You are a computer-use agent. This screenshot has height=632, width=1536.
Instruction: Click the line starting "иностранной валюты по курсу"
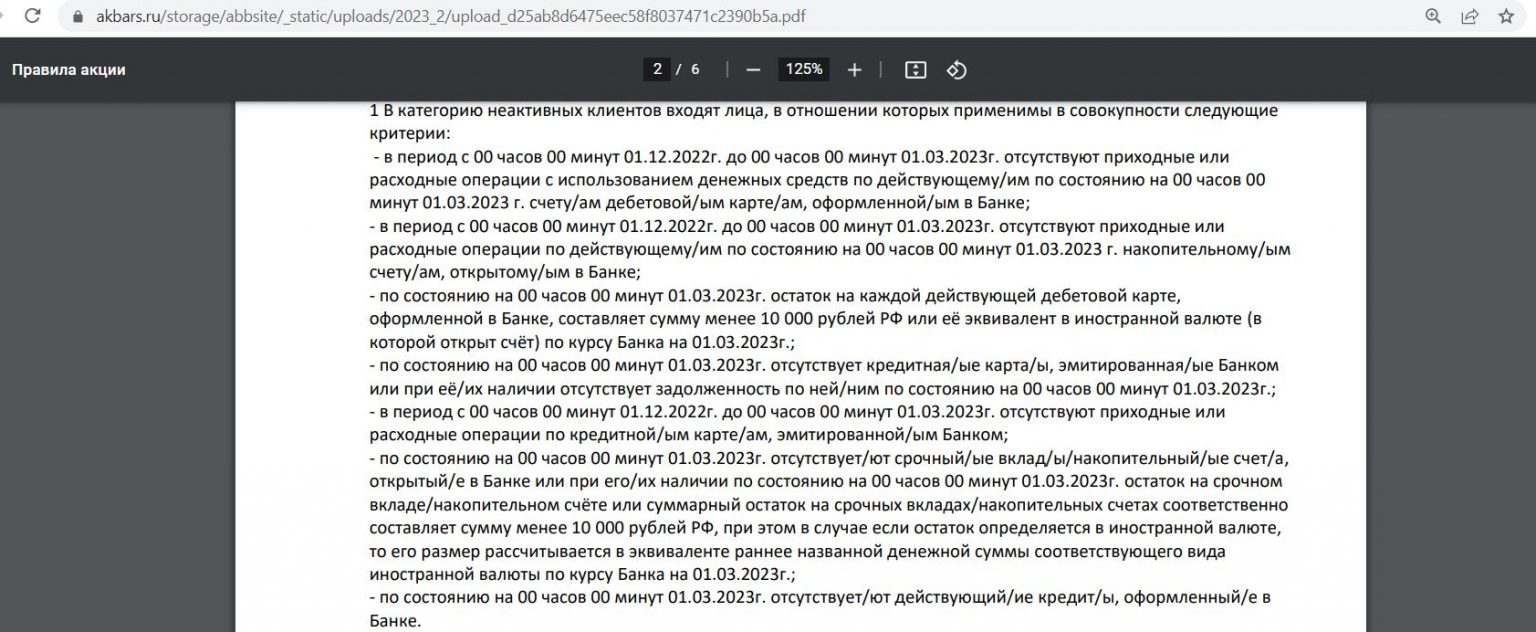click(582, 574)
